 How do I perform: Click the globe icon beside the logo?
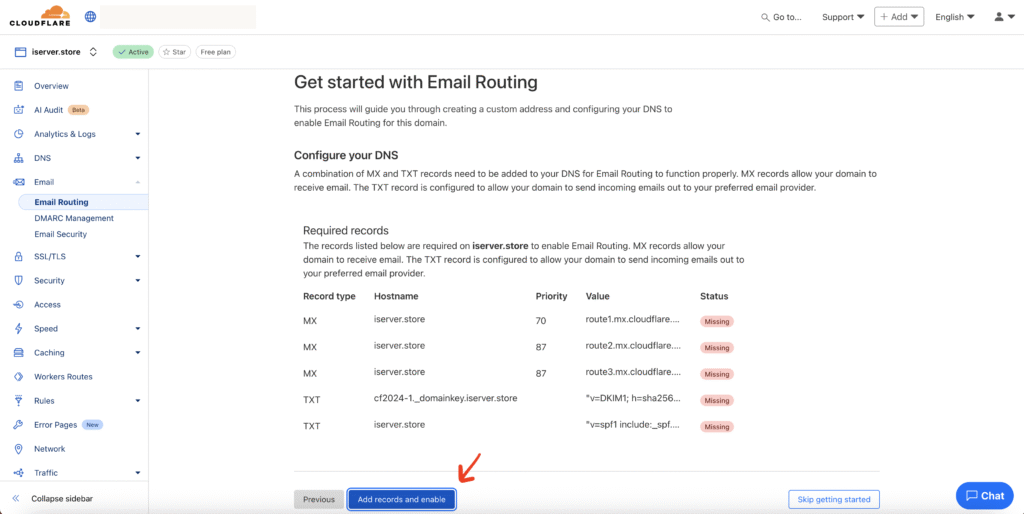(91, 17)
